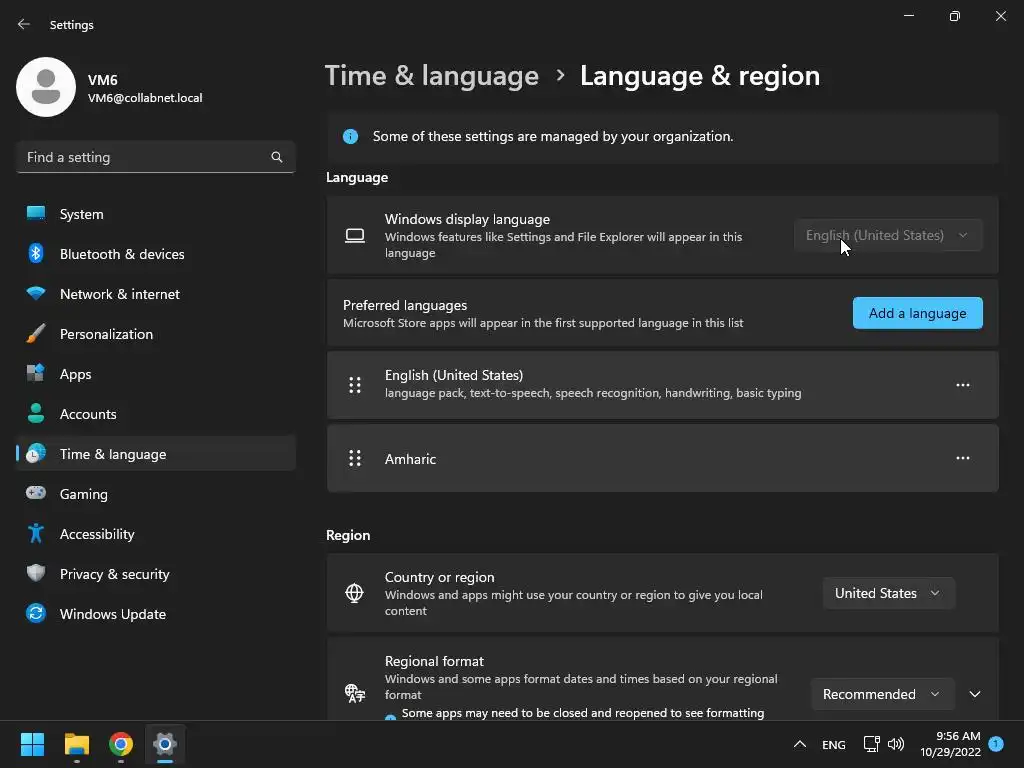The image size is (1024, 768).
Task: Click the ENG input language indicator
Action: coord(833,744)
